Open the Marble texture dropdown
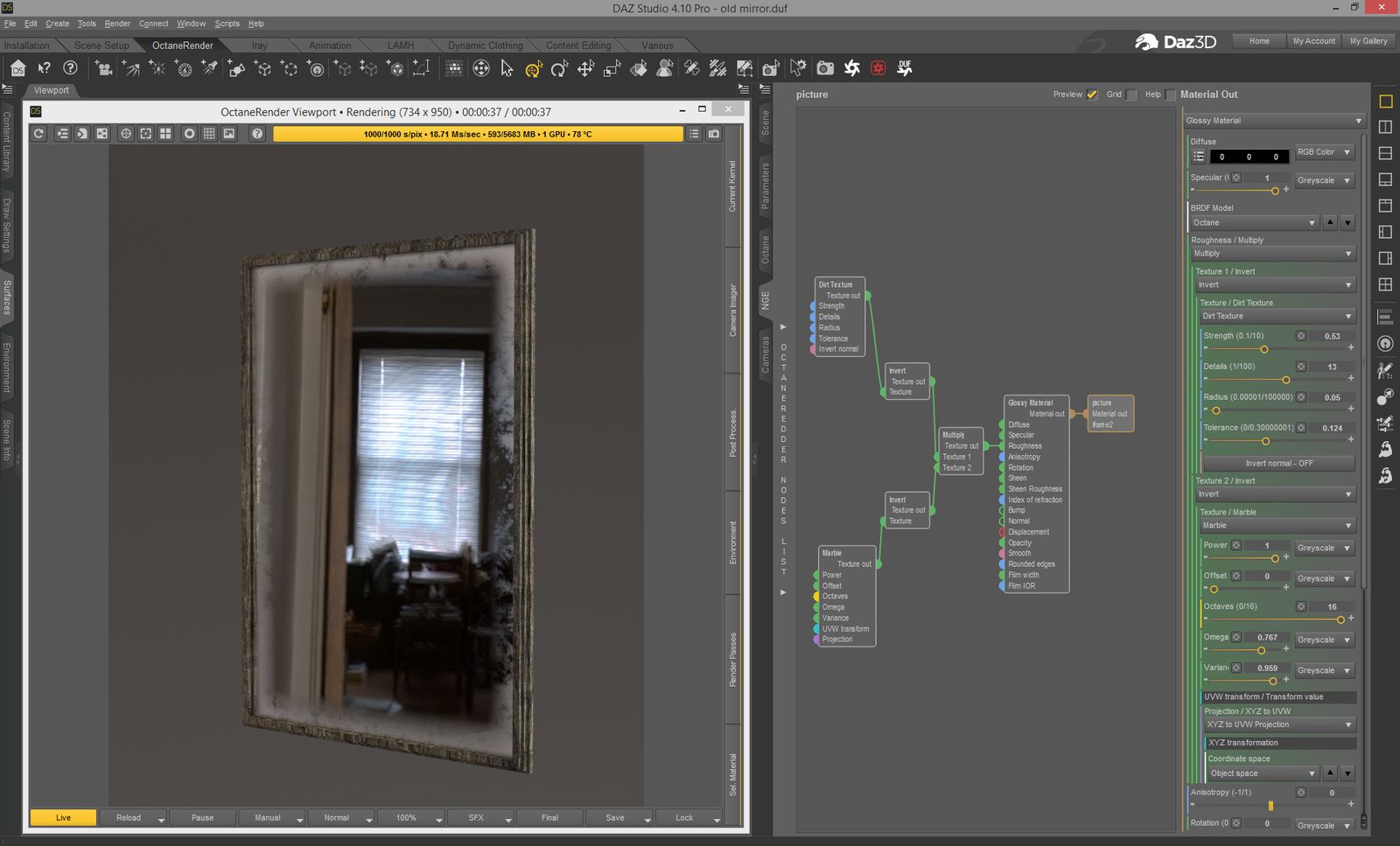The height and width of the screenshot is (846, 1400). click(x=1277, y=526)
